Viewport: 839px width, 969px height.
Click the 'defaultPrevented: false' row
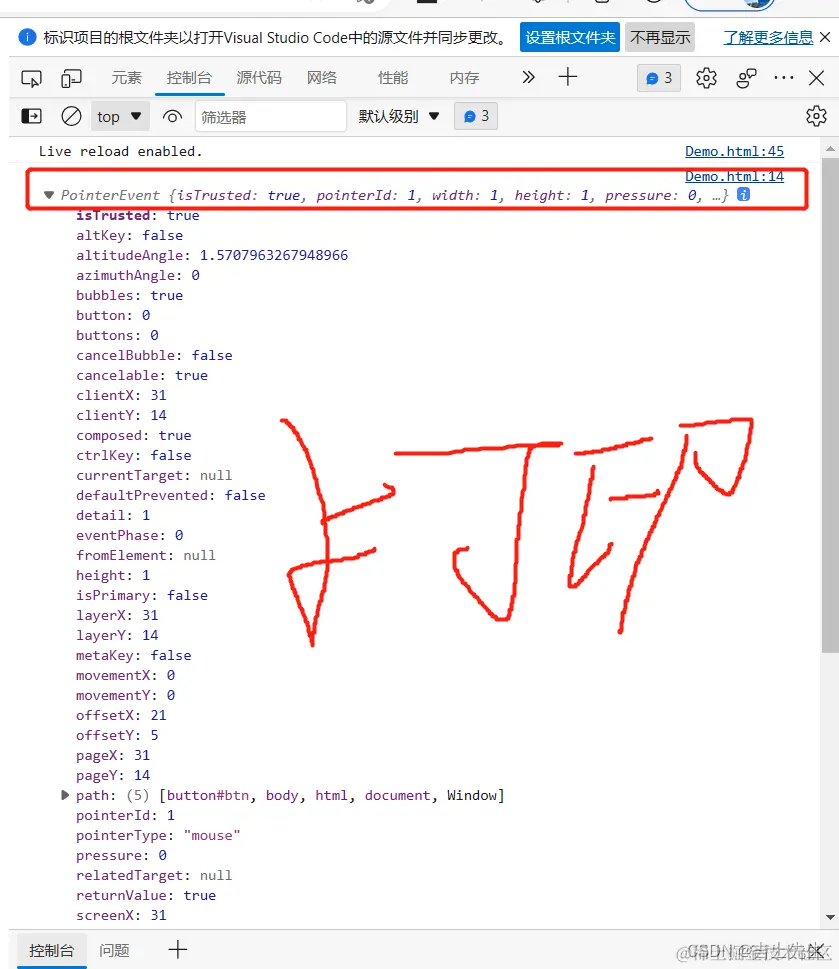coord(171,496)
